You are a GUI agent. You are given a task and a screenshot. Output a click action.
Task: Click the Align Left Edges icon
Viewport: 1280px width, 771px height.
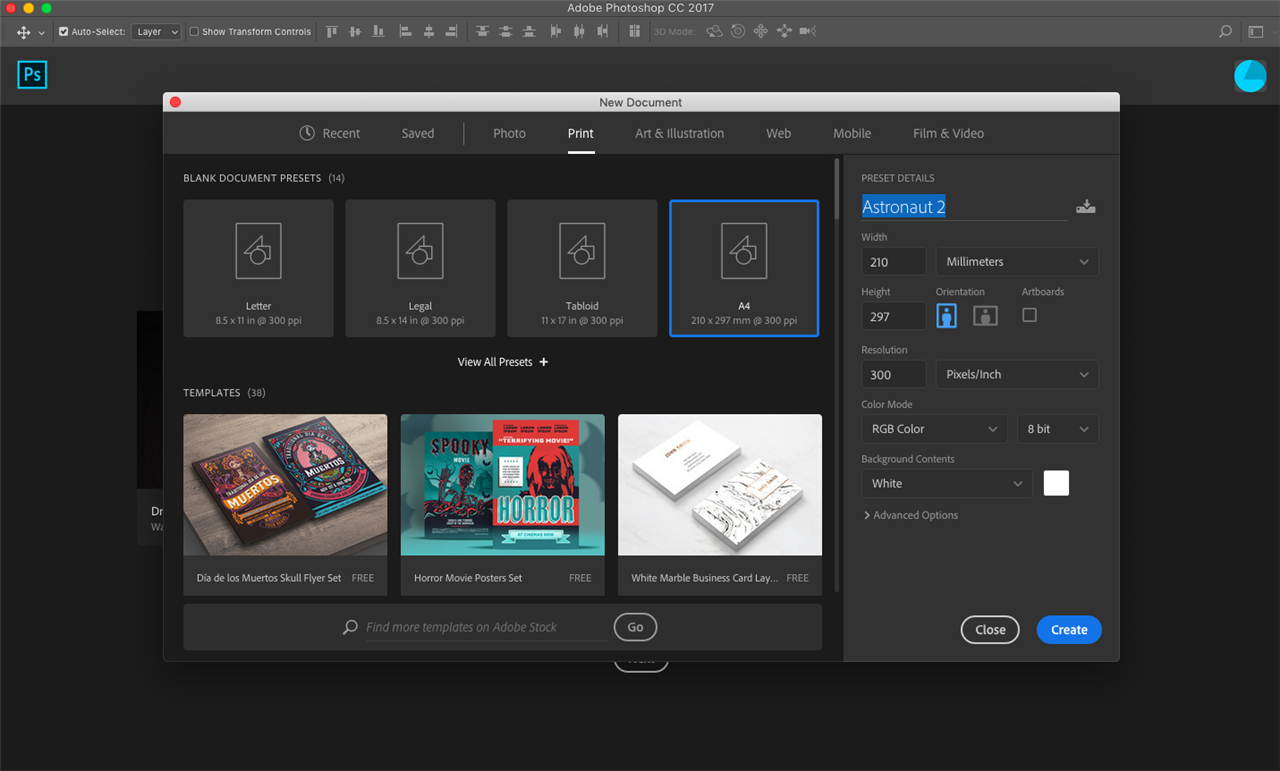[x=405, y=32]
